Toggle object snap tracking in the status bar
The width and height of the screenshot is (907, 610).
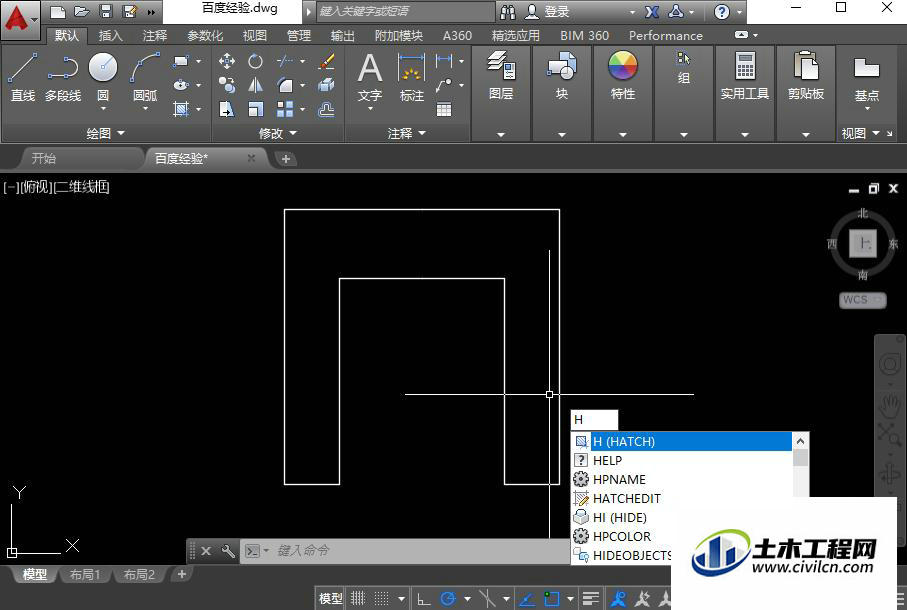point(526,598)
